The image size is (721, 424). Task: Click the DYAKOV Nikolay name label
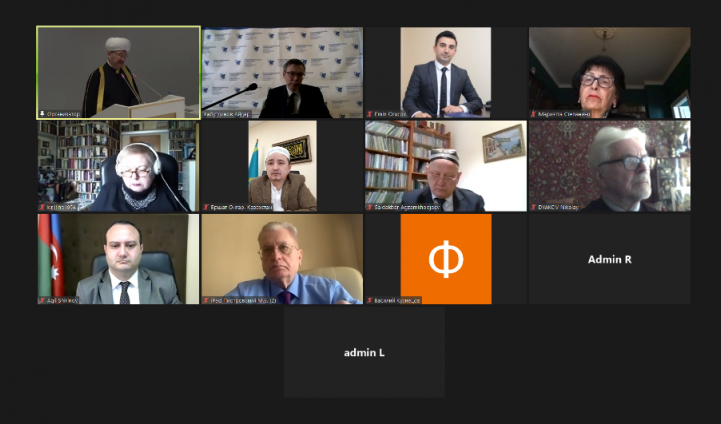(x=558, y=207)
